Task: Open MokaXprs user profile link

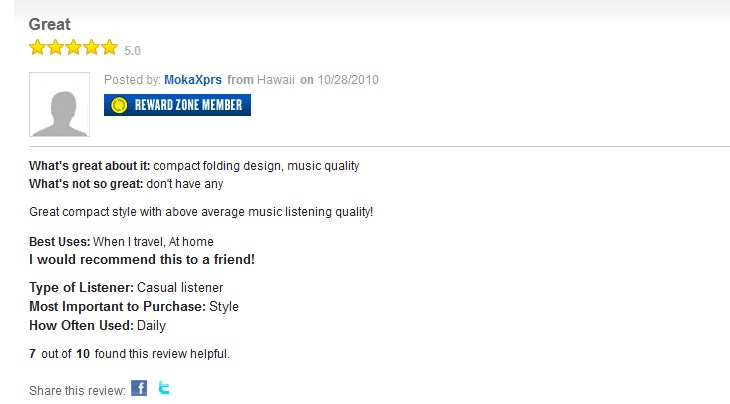Action: (x=194, y=80)
